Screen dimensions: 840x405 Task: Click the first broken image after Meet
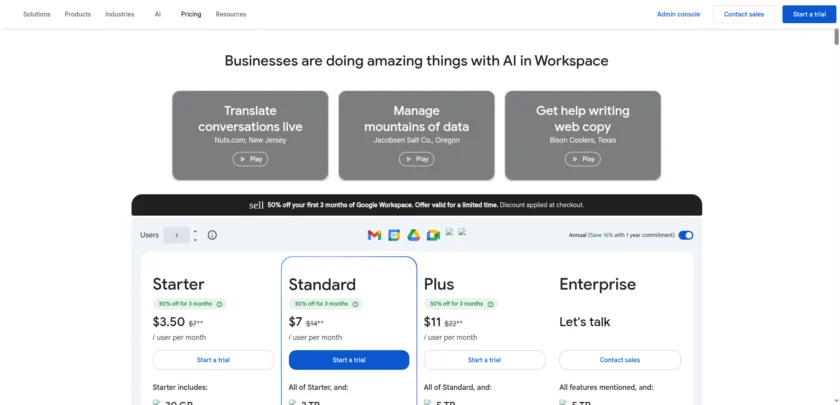coord(449,232)
